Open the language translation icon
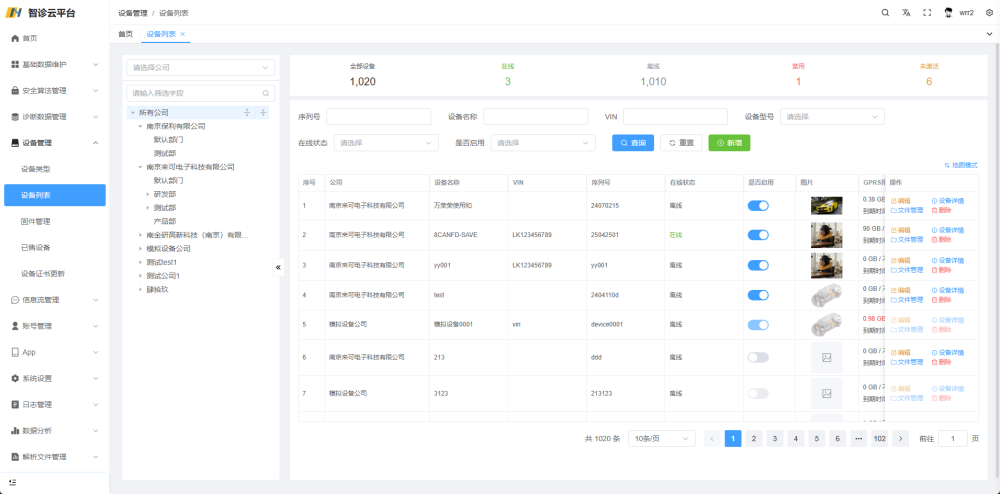Screen dimensions: 1000x494 (x=906, y=13)
